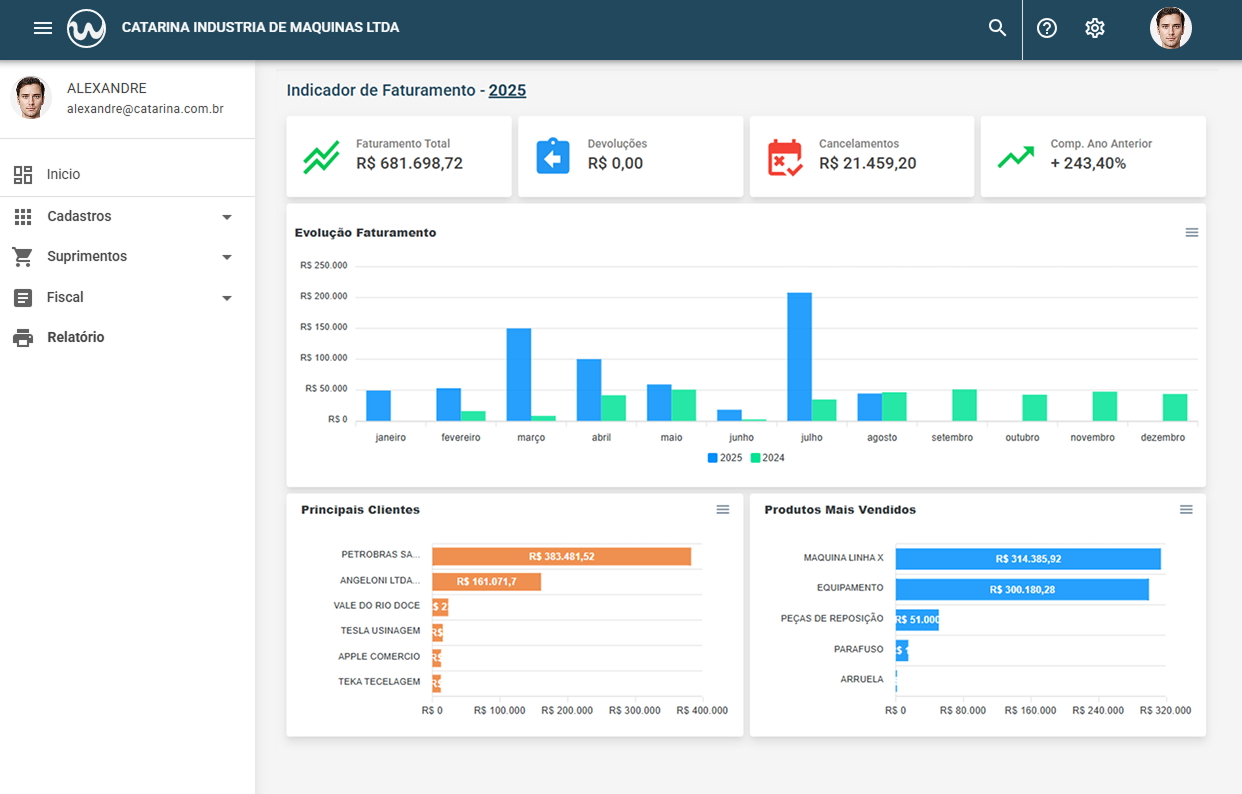Select the Cancelamentos calendar icon card
Screen dimensions: 1242x794
[x=785, y=158]
